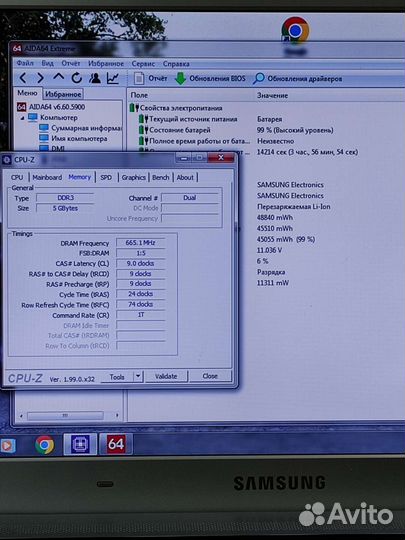Select Суммарная информация tree item

pyautogui.click(x=81, y=128)
